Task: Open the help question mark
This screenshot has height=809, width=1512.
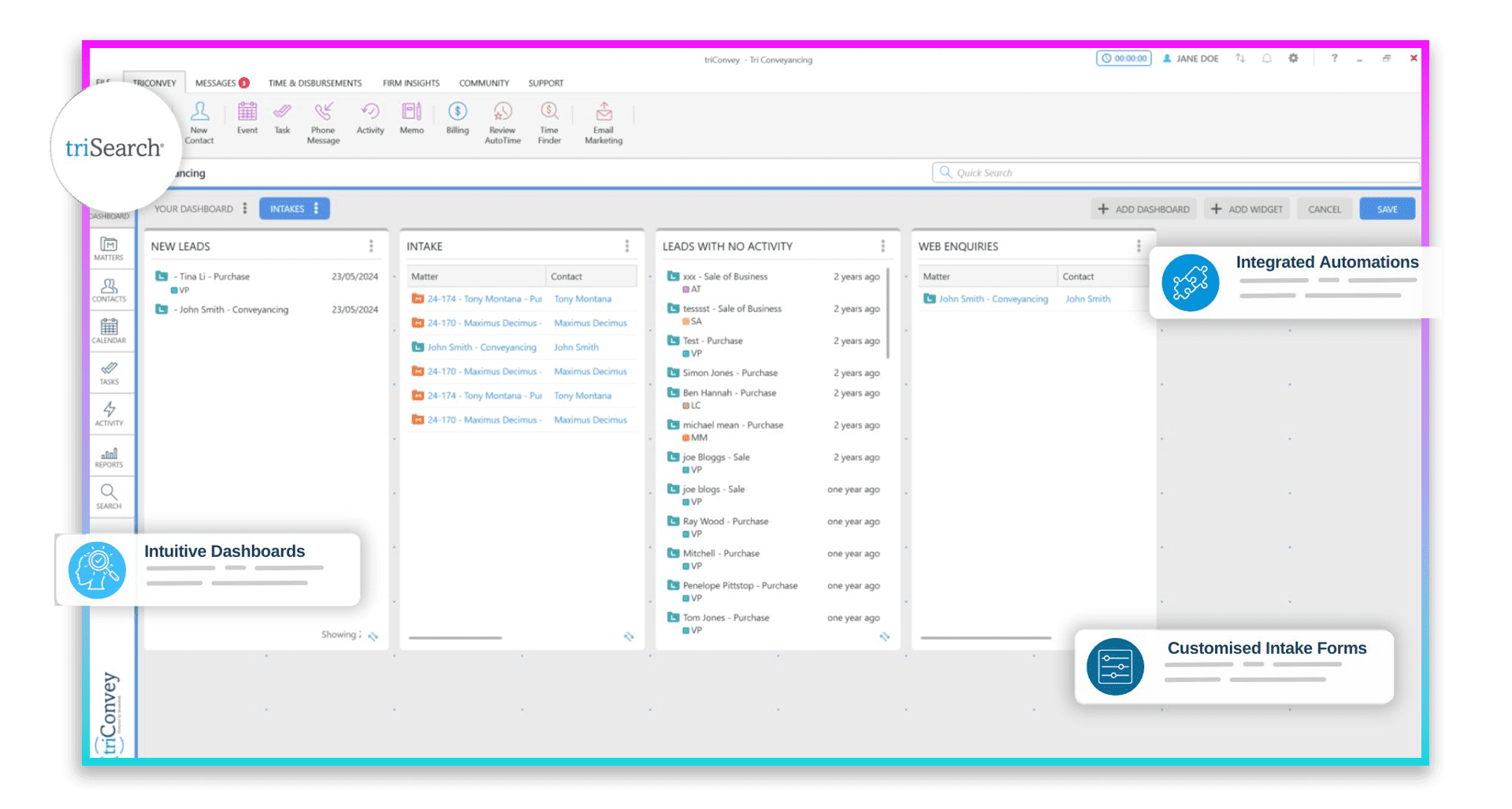Action: click(1334, 58)
